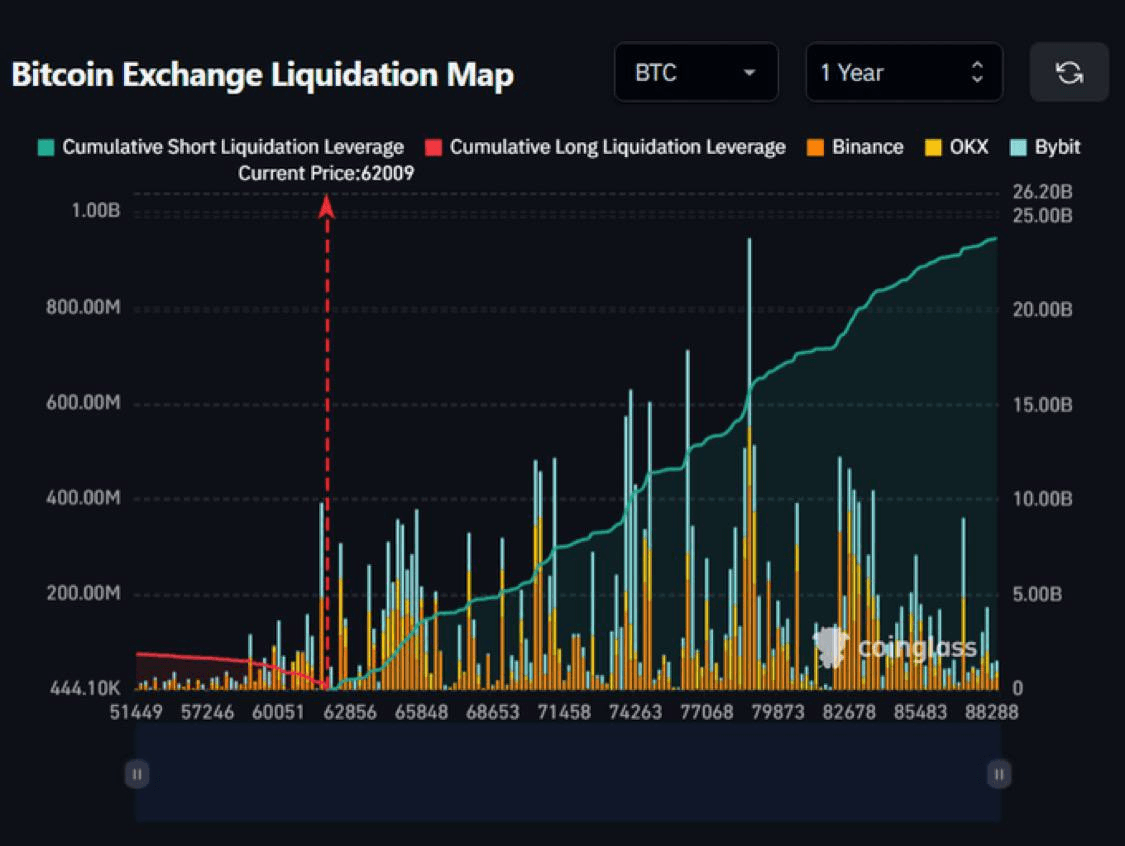Image resolution: width=1125 pixels, height=846 pixels.
Task: Toggle Cumulative Short Liquidation Leverage legend
Action: coord(221,147)
